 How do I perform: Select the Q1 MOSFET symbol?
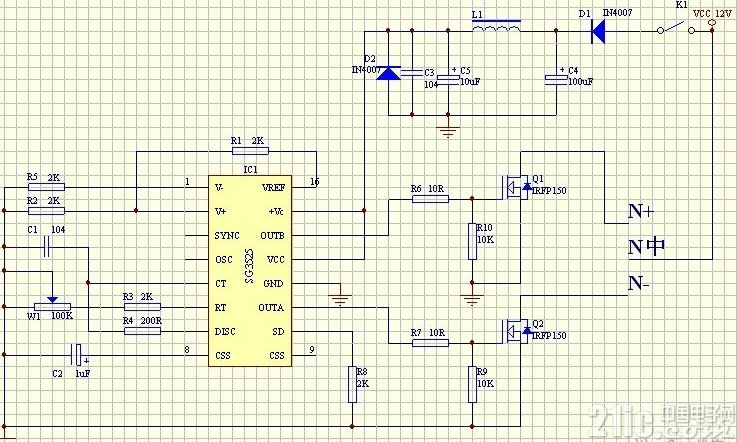pos(517,187)
